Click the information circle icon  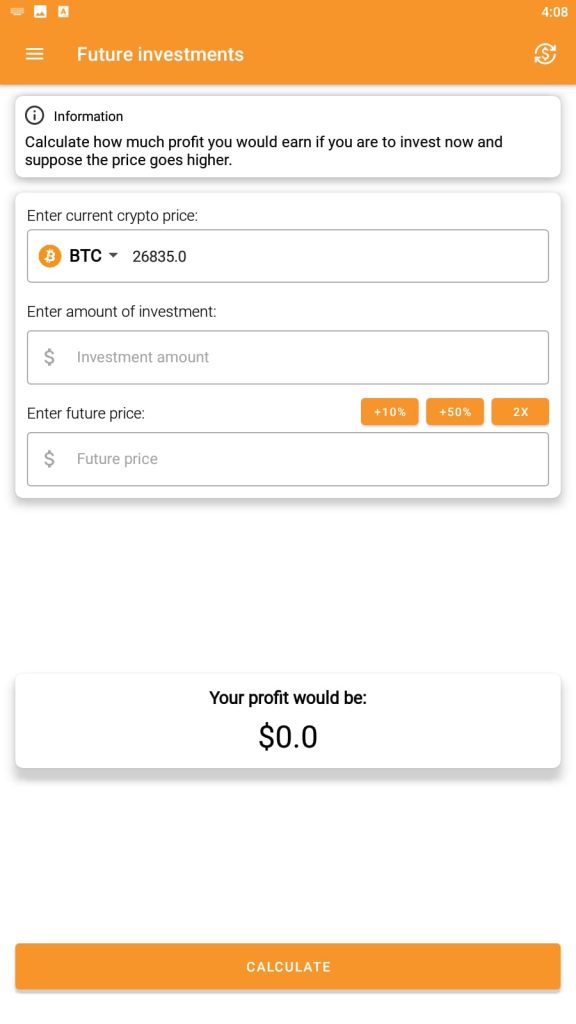35,115
